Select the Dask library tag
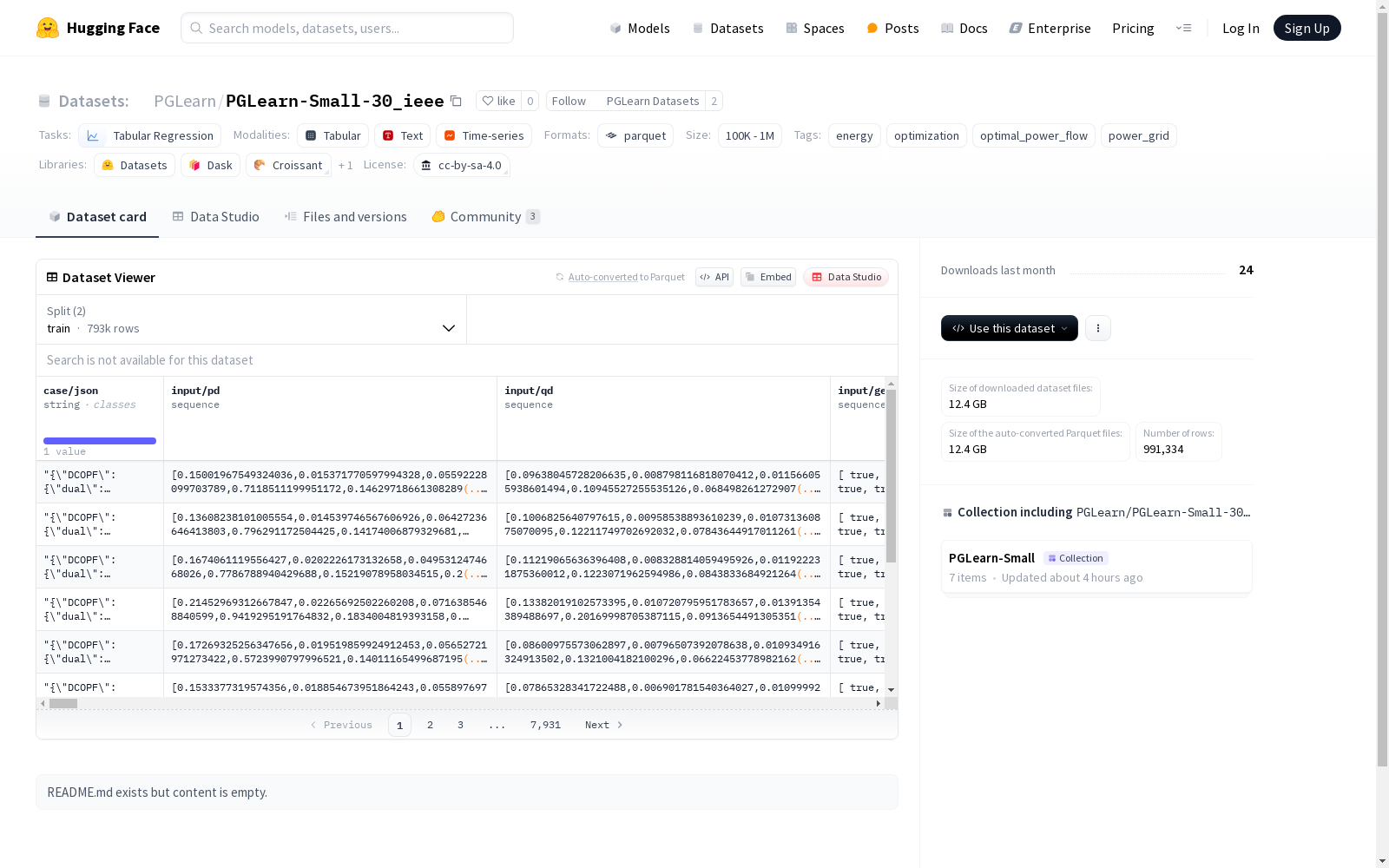Screen dimensions: 1389x868 click(210, 165)
